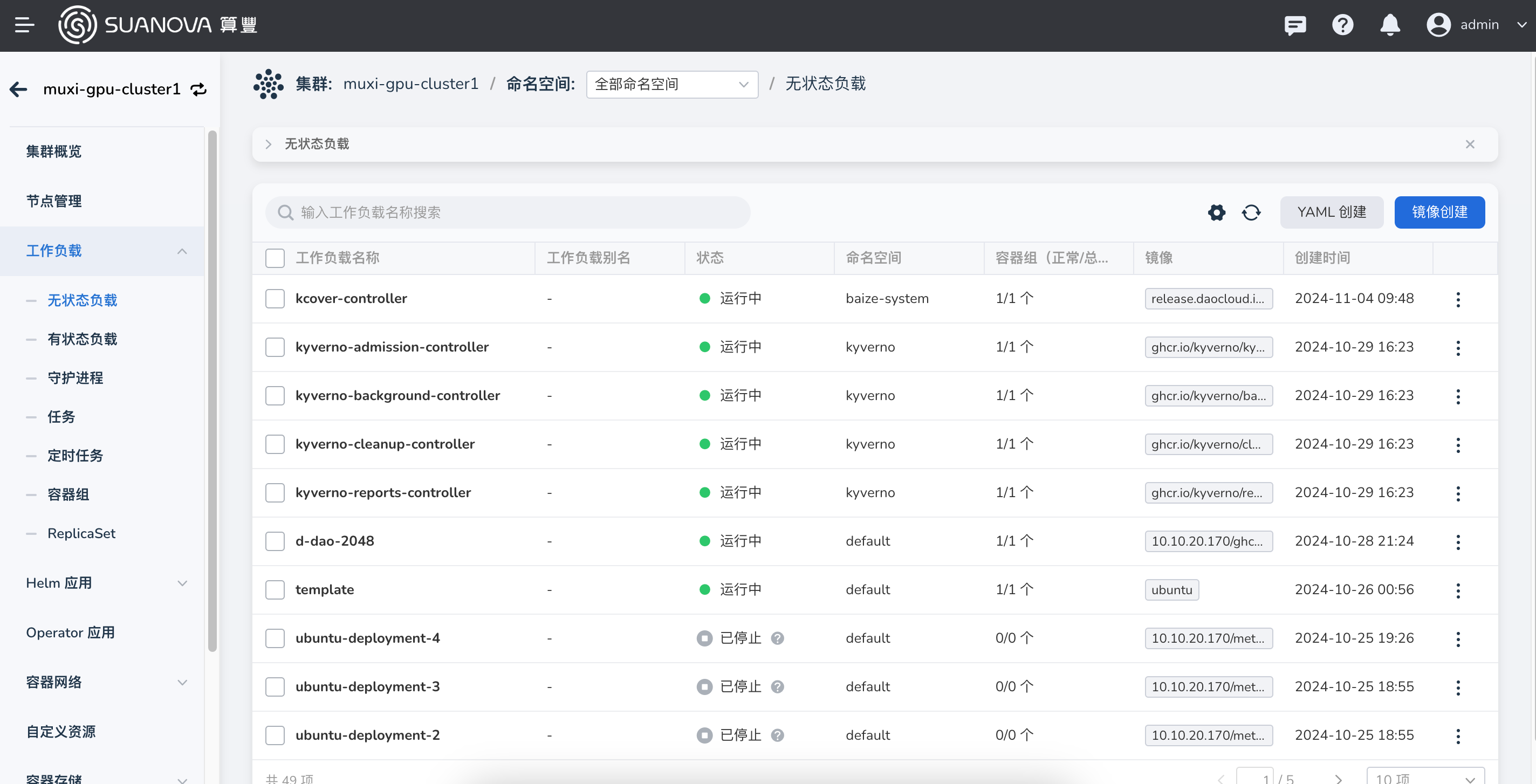
Task: Click stopped-status help icon for ubuntu-deployment-2
Action: click(x=777, y=735)
